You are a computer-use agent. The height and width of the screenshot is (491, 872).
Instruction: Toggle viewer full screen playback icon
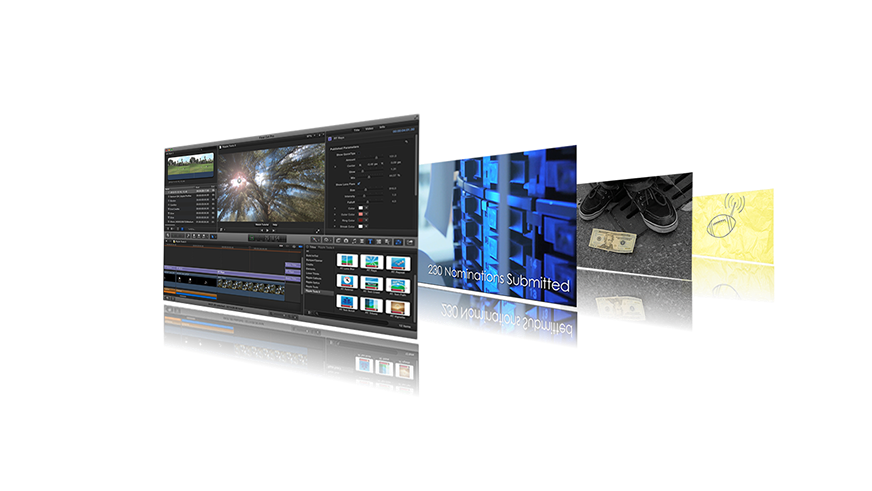(x=317, y=231)
